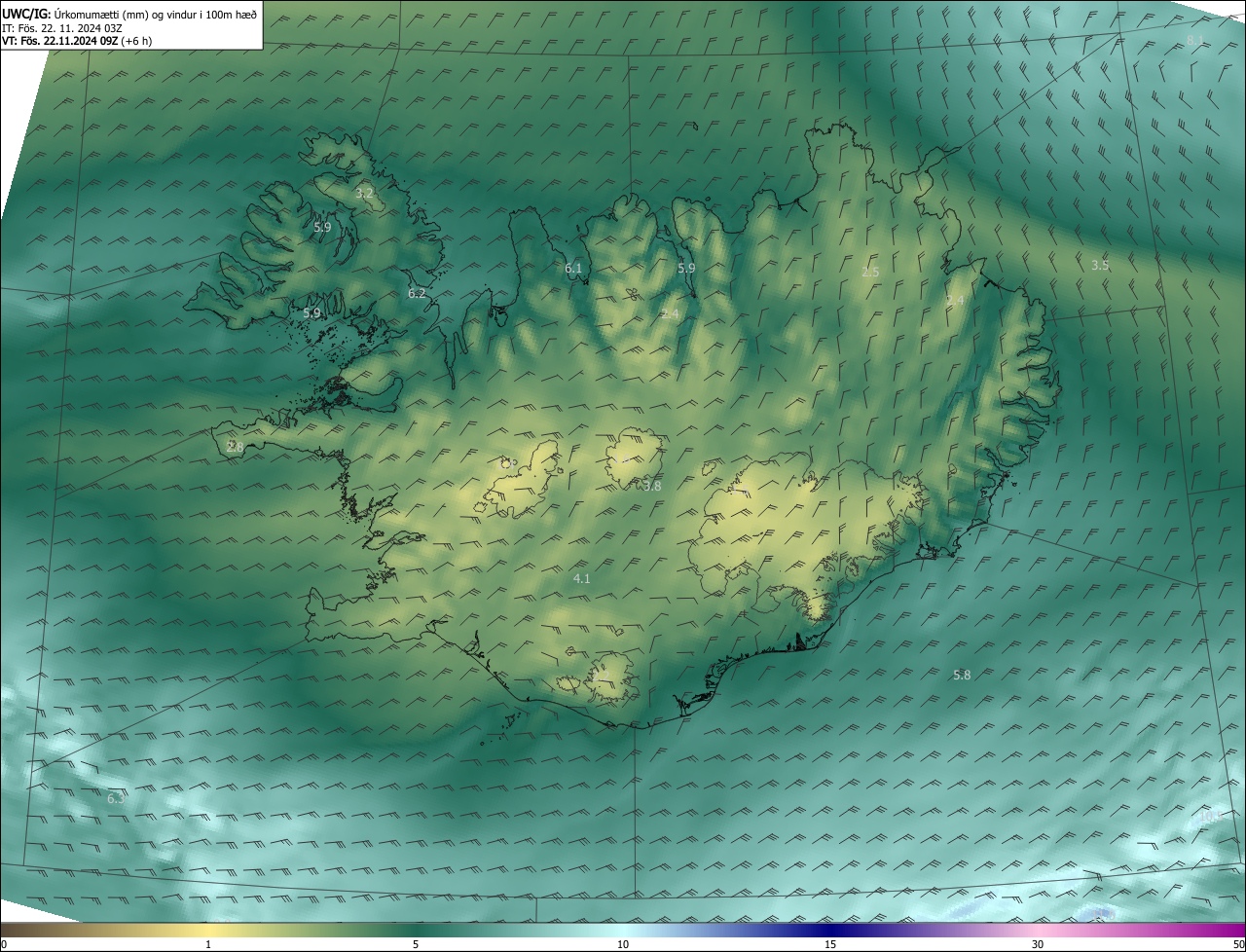Click the 2.8 value label
The width and height of the screenshot is (1246, 952).
coord(235,448)
